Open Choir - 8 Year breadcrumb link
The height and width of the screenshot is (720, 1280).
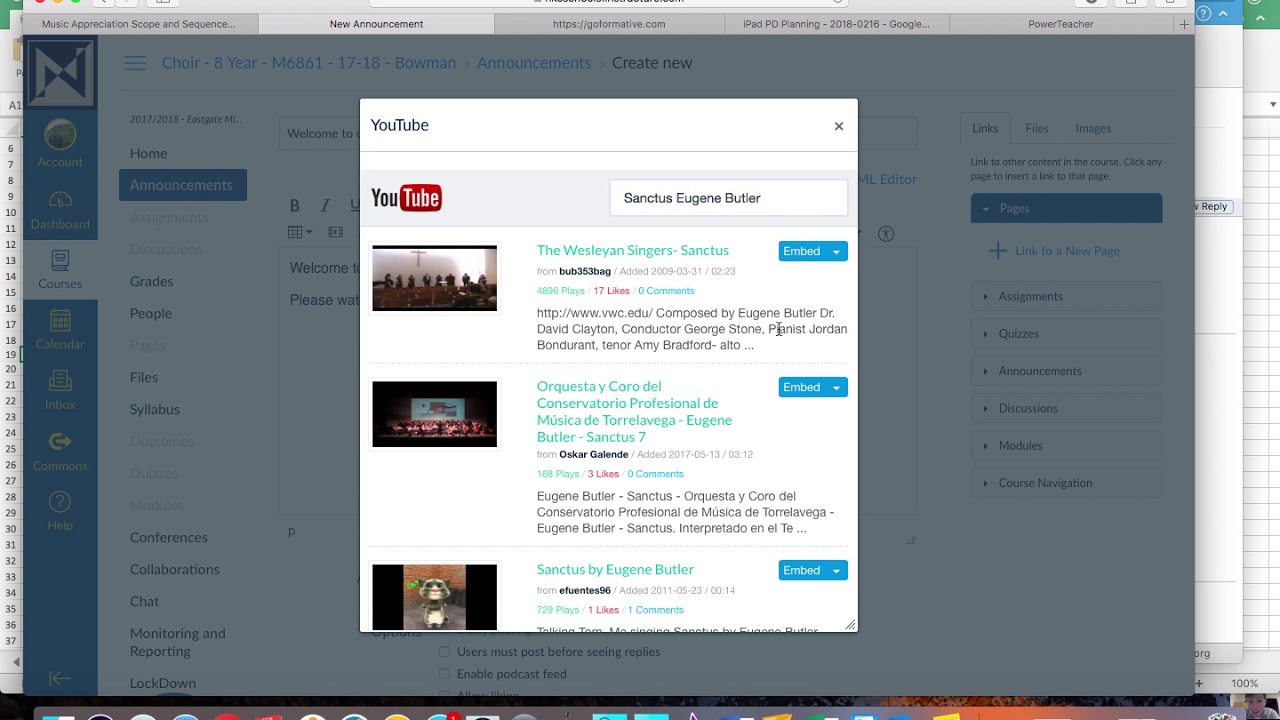(x=309, y=63)
